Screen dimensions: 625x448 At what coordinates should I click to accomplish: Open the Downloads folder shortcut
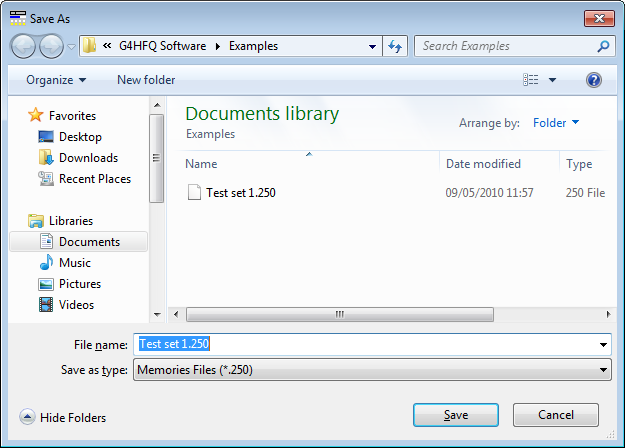click(x=87, y=157)
